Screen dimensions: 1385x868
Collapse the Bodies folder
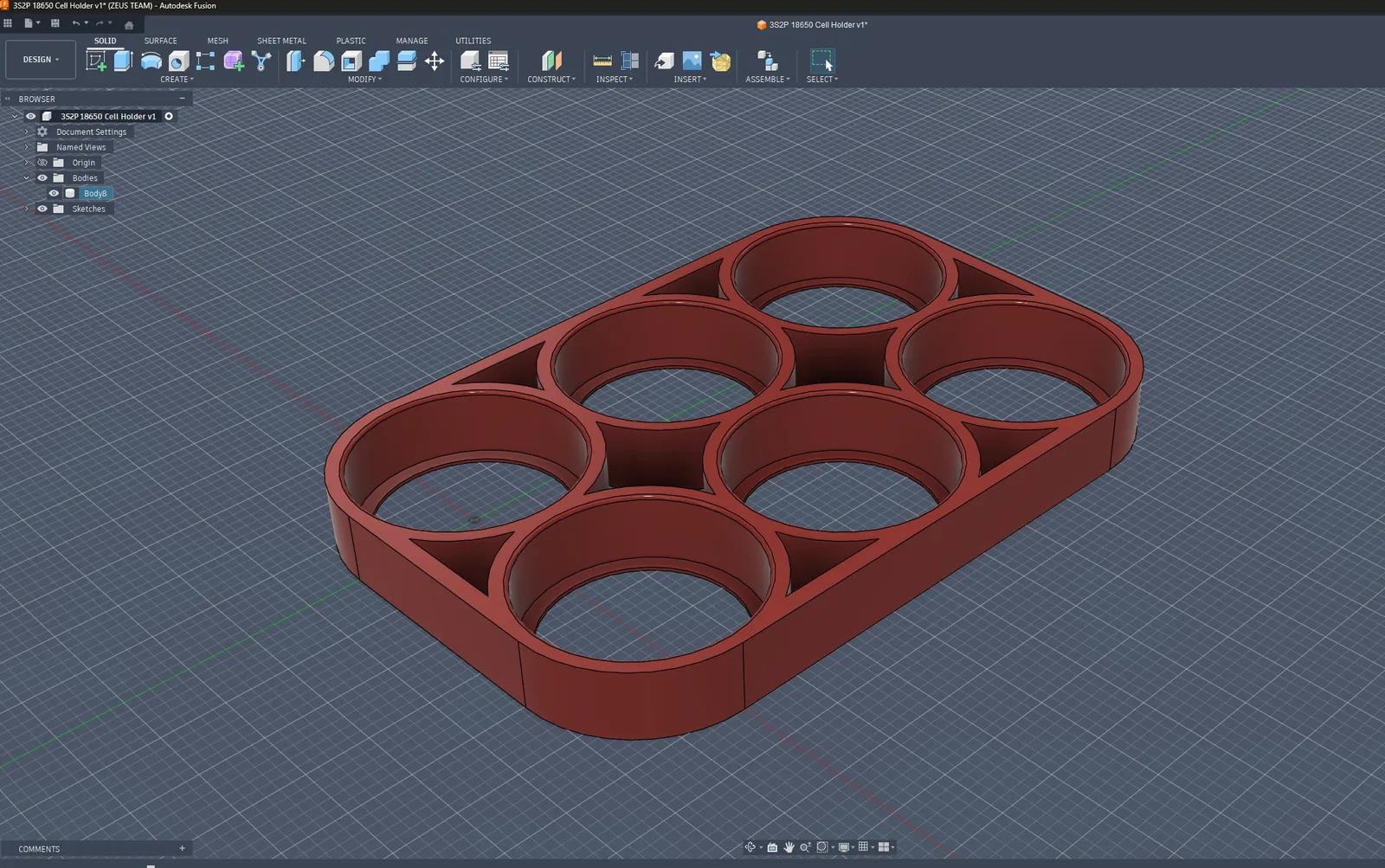point(27,178)
